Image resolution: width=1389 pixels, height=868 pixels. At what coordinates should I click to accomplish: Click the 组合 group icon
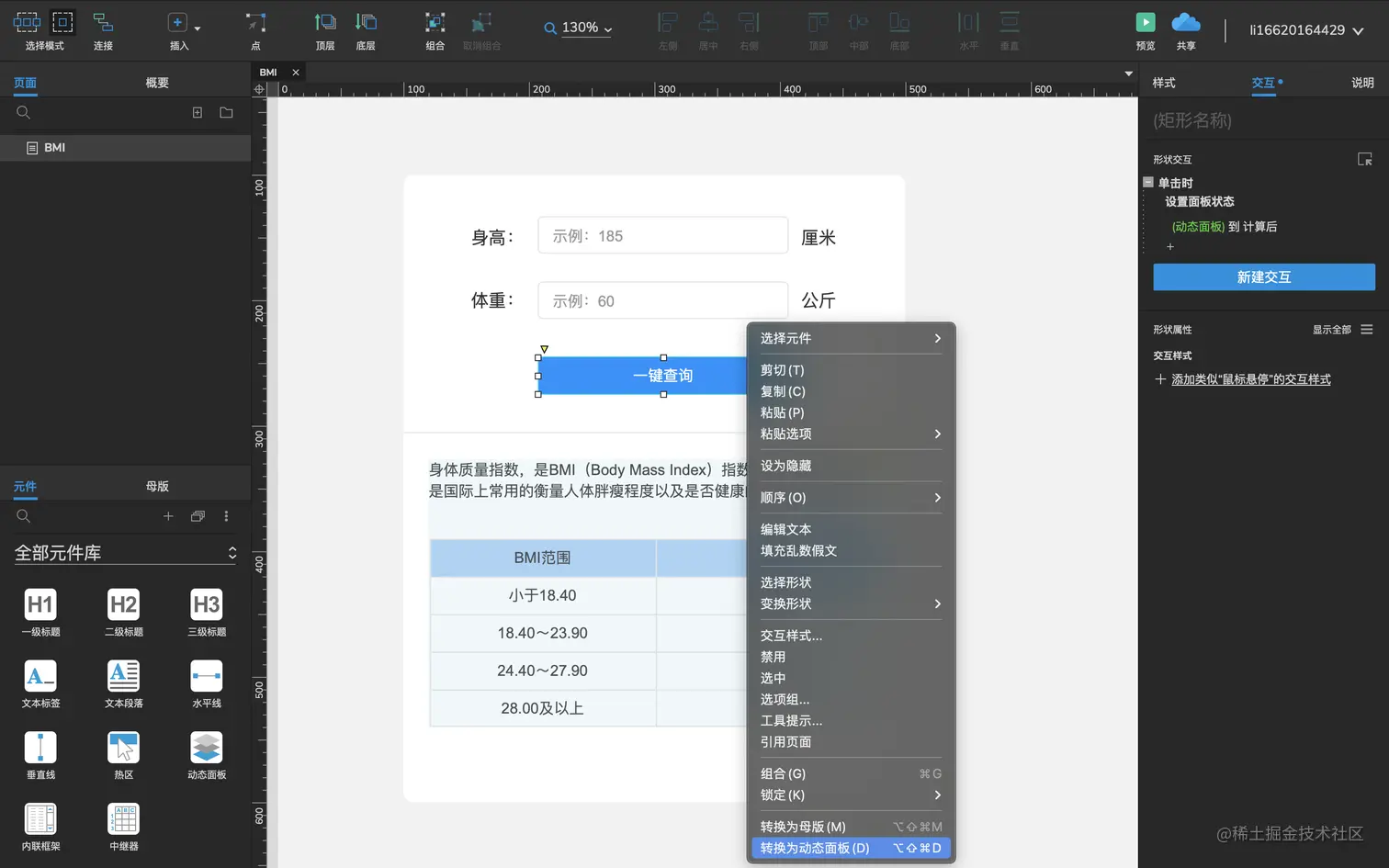(x=435, y=22)
